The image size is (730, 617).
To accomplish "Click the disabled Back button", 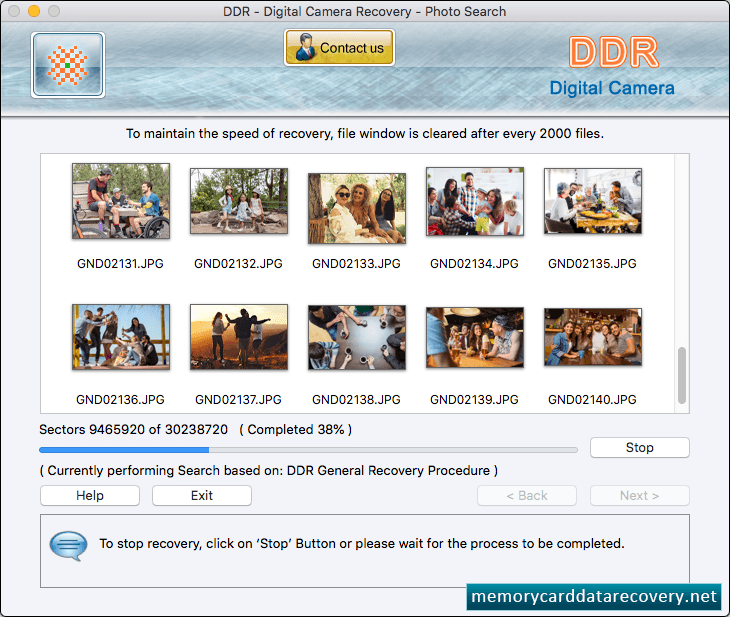I will click(527, 495).
